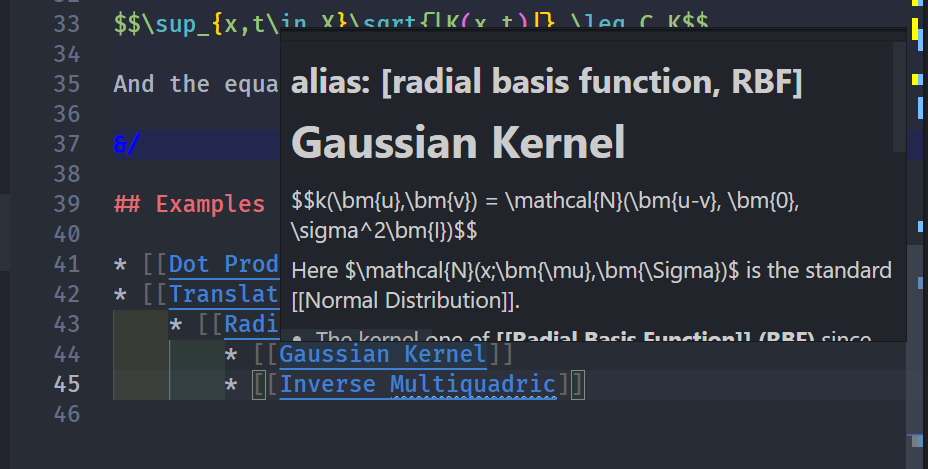The image size is (928, 469).
Task: Click line number 44 in the gutter
Action: [67, 354]
